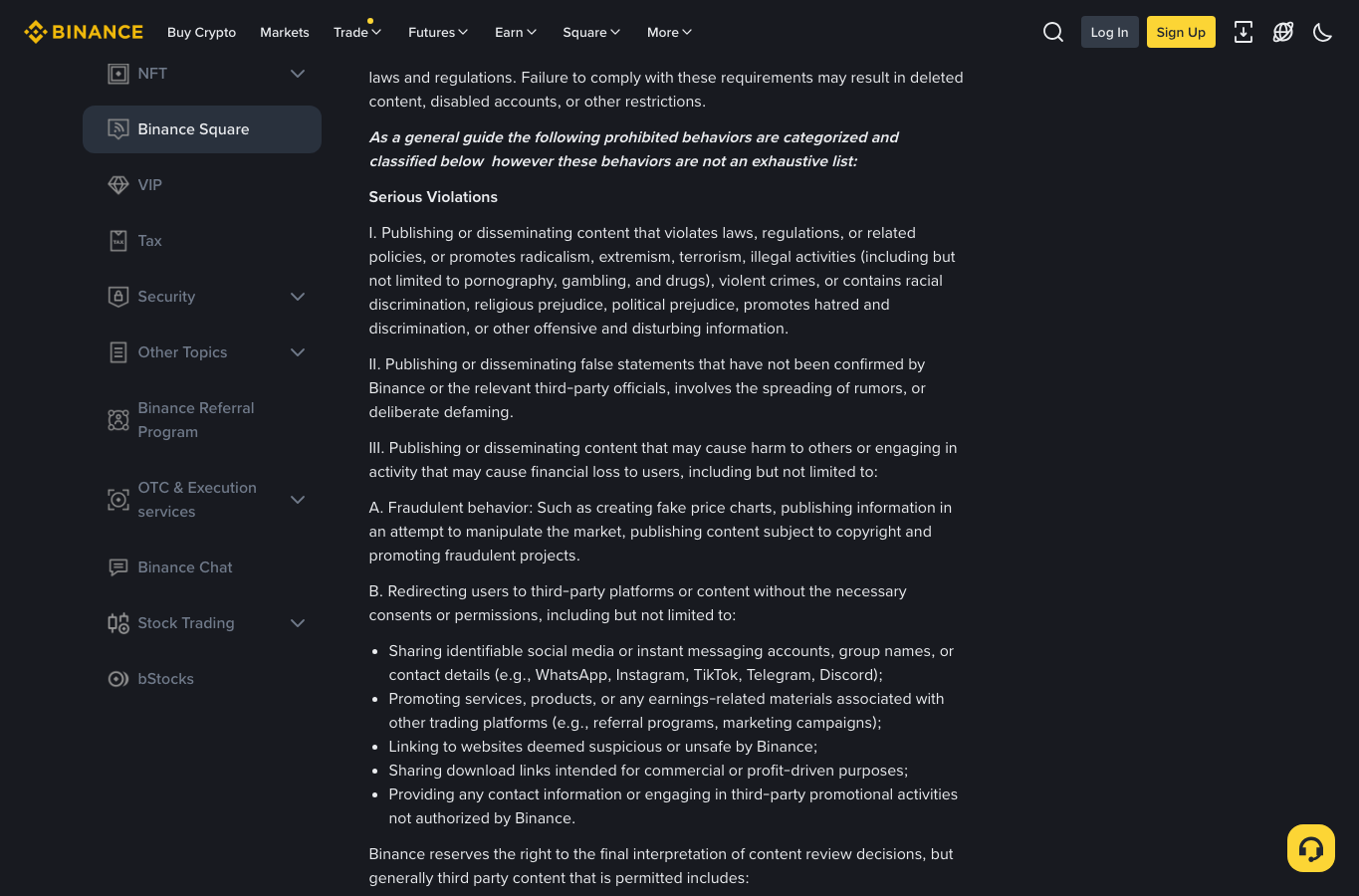Expand the Stock Trading chevron
The width and height of the screenshot is (1359, 896).
click(x=298, y=623)
